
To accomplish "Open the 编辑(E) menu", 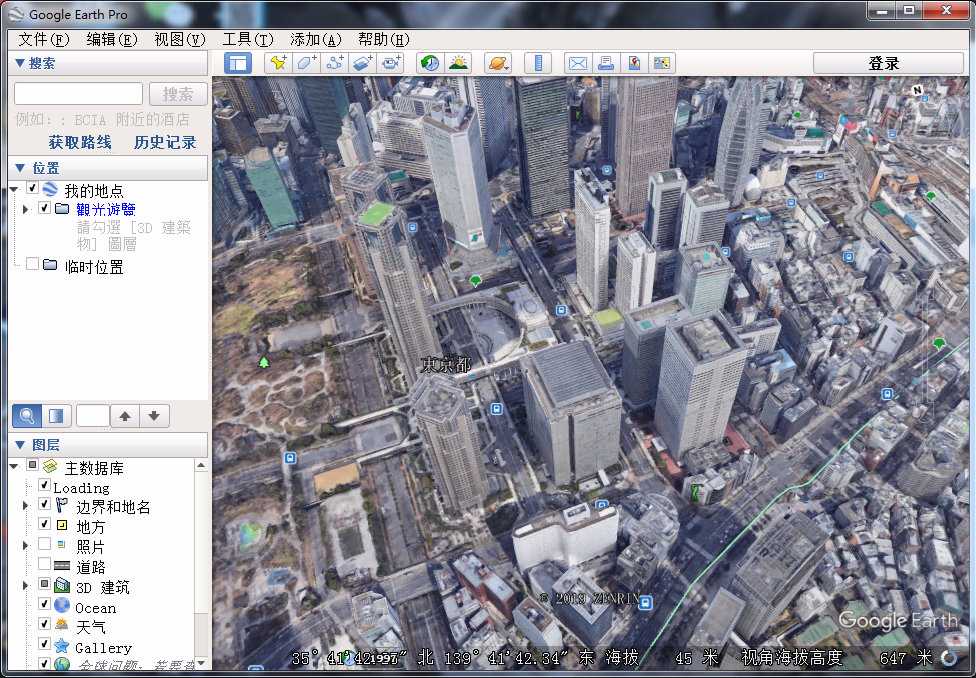I will coord(111,40).
